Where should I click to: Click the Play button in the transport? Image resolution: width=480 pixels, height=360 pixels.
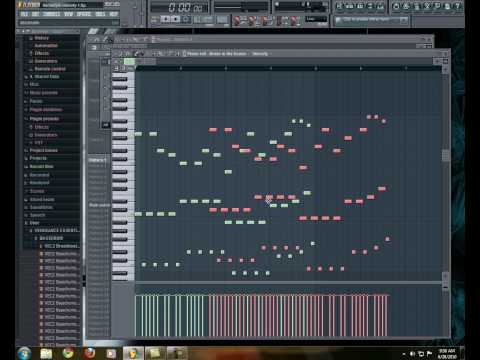(x=166, y=19)
